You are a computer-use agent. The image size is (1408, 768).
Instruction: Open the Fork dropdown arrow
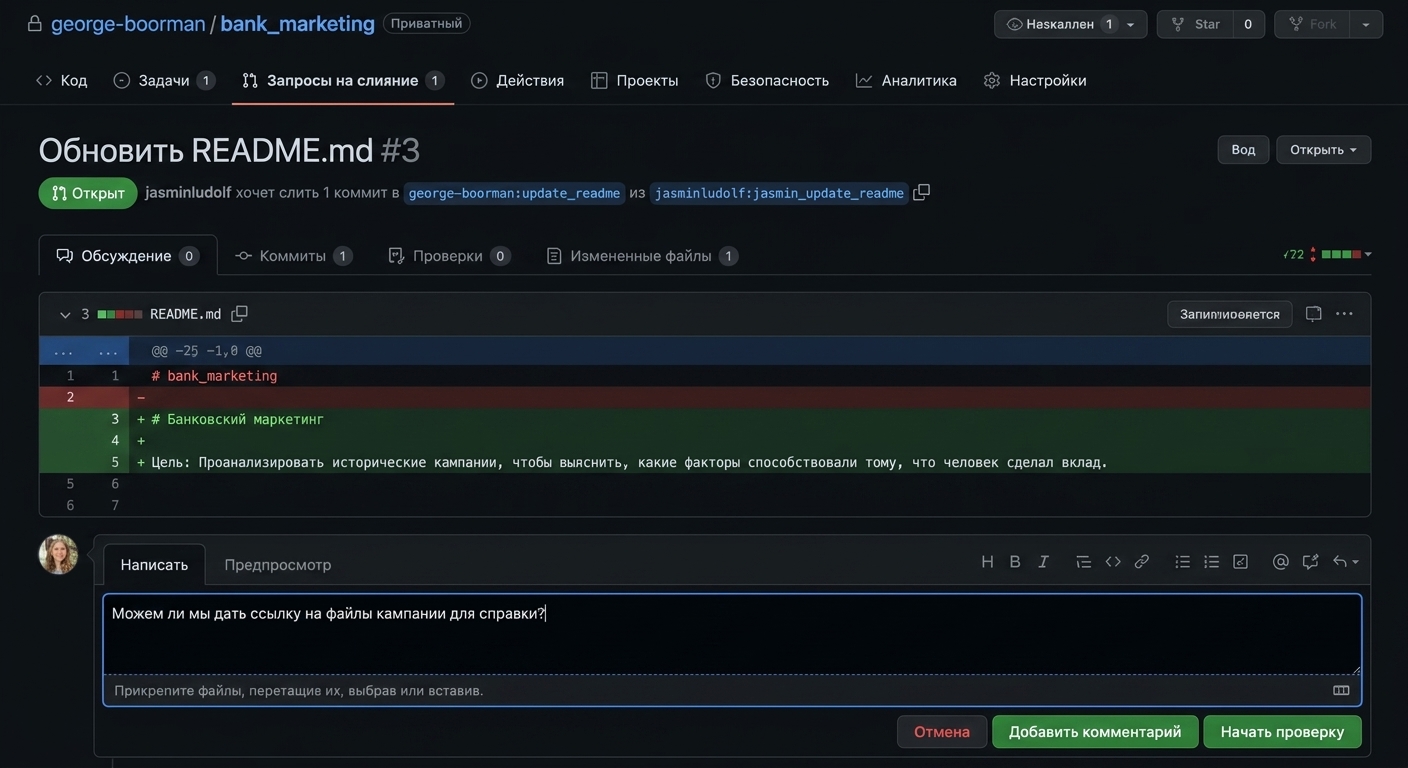1366,24
